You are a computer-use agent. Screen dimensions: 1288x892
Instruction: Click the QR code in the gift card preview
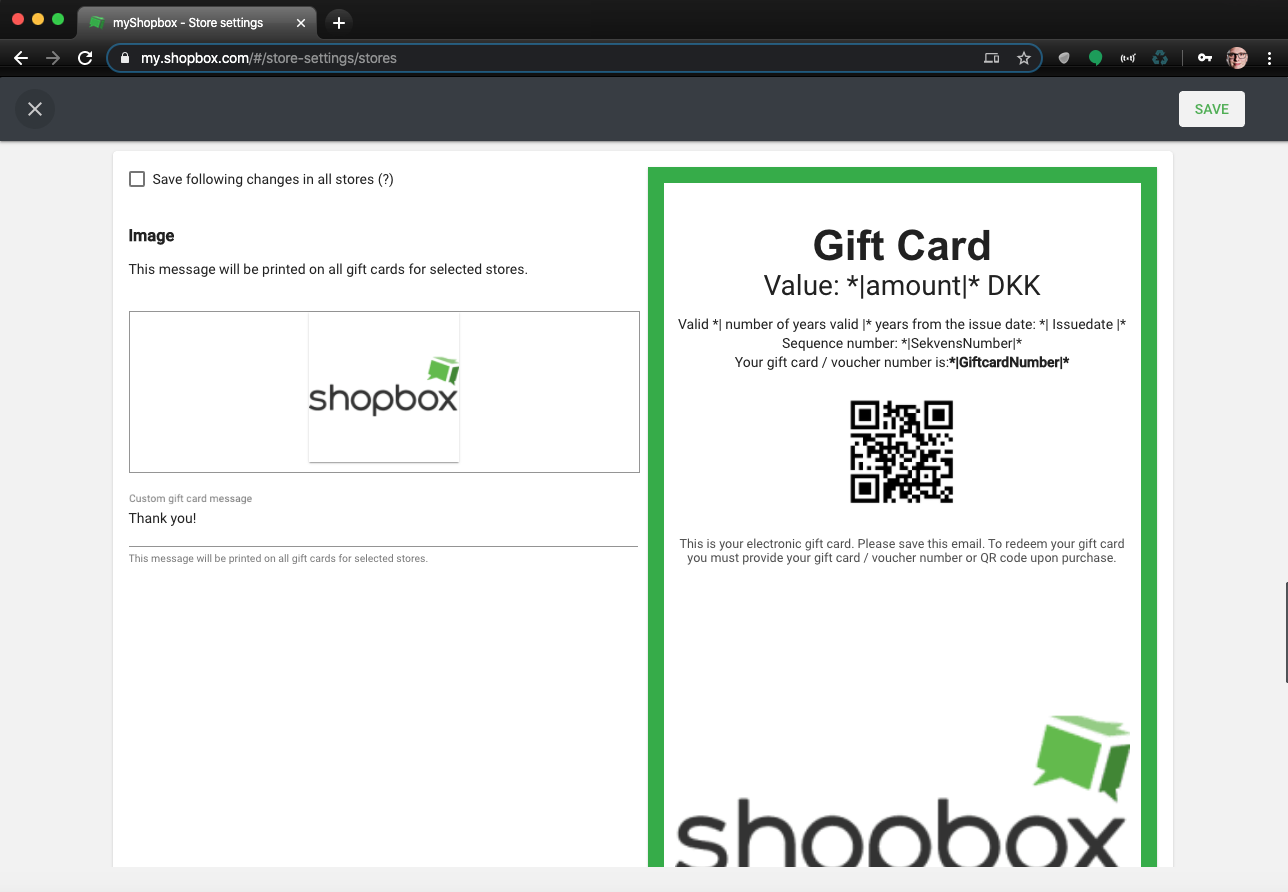pyautogui.click(x=902, y=452)
